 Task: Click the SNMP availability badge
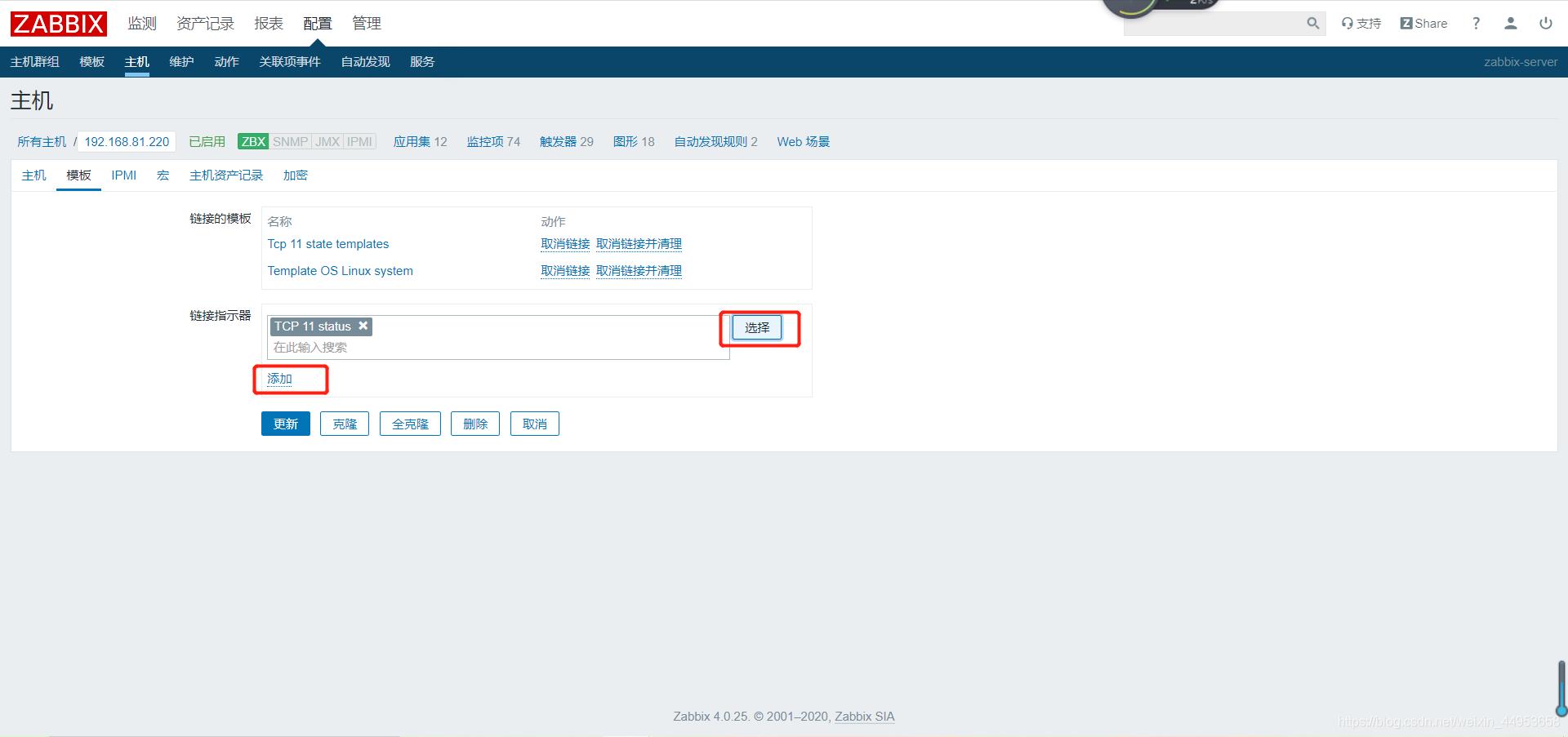point(290,141)
